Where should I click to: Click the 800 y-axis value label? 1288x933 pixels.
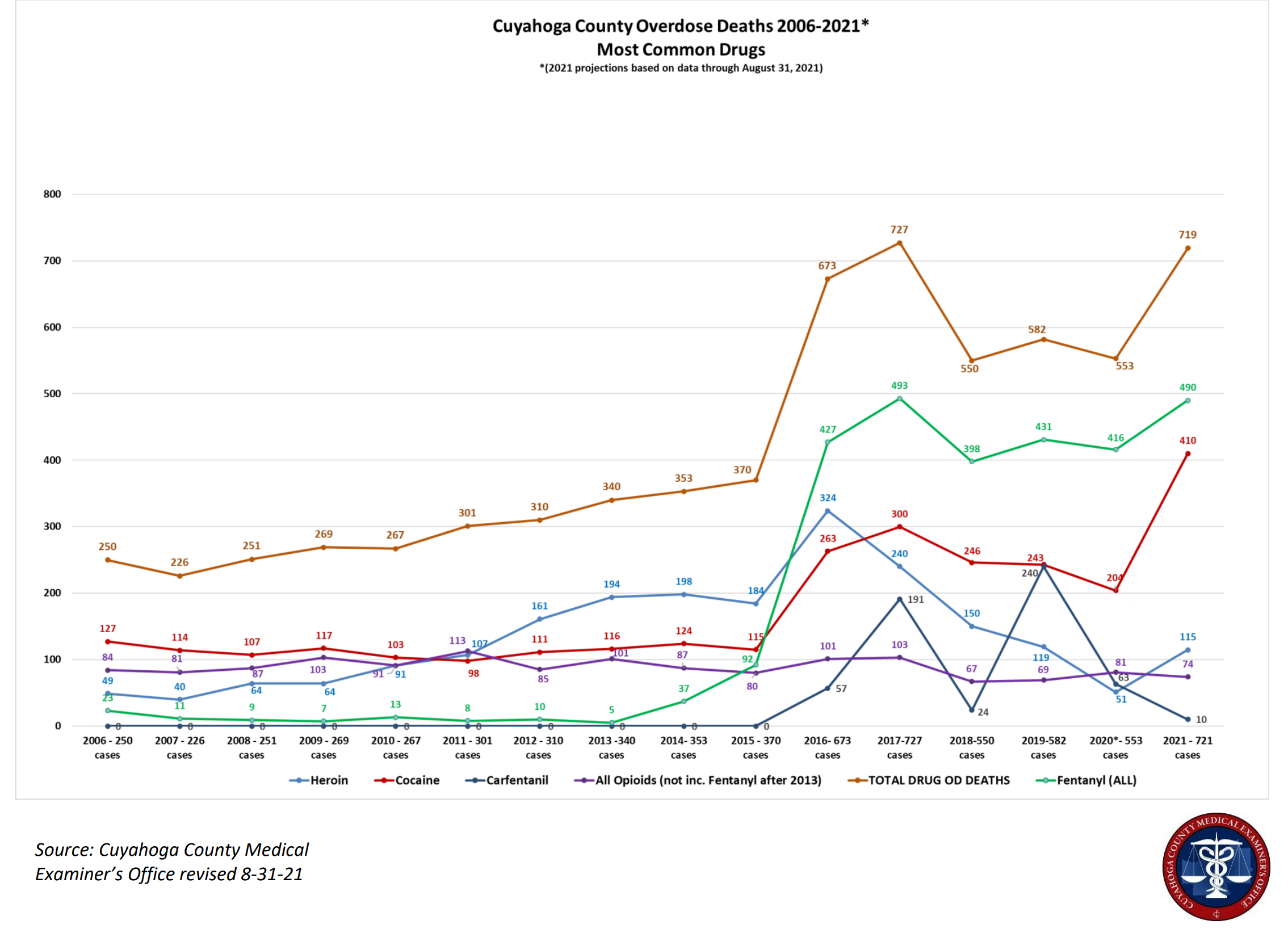click(52, 194)
